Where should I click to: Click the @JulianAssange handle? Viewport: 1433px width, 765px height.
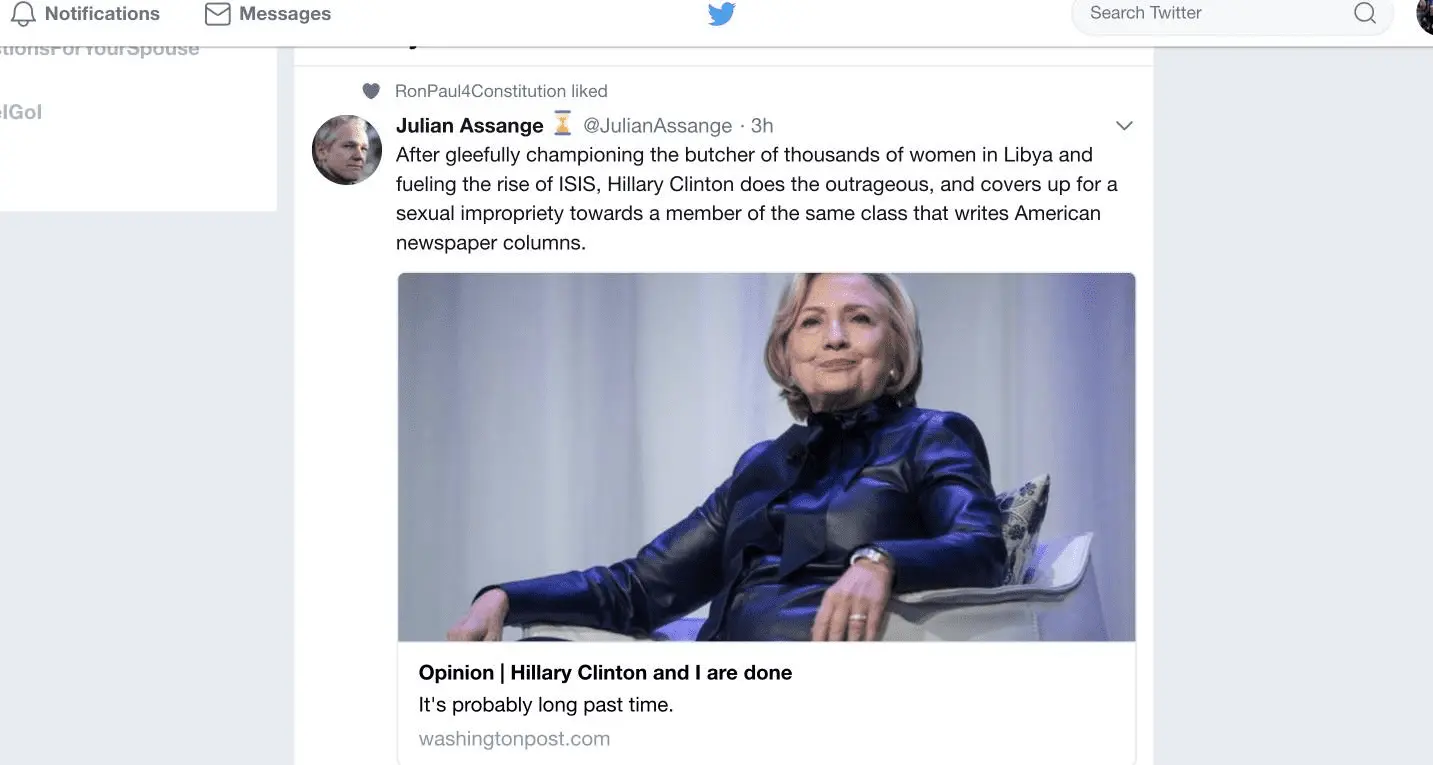pos(657,125)
